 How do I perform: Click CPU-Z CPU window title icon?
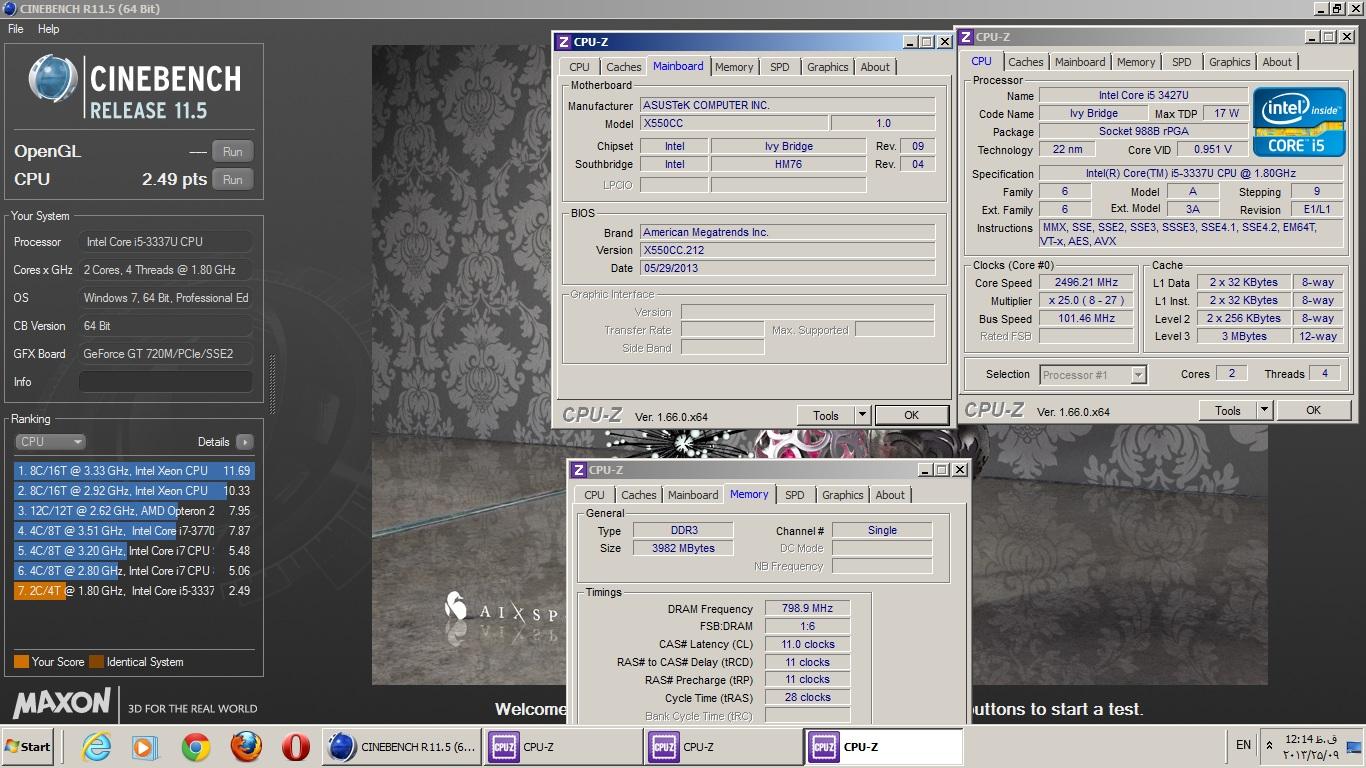click(x=966, y=37)
